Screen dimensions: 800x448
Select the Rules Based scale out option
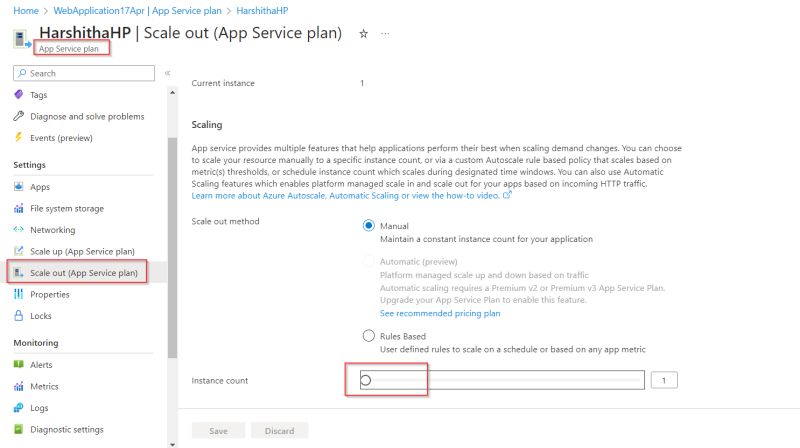[368, 336]
